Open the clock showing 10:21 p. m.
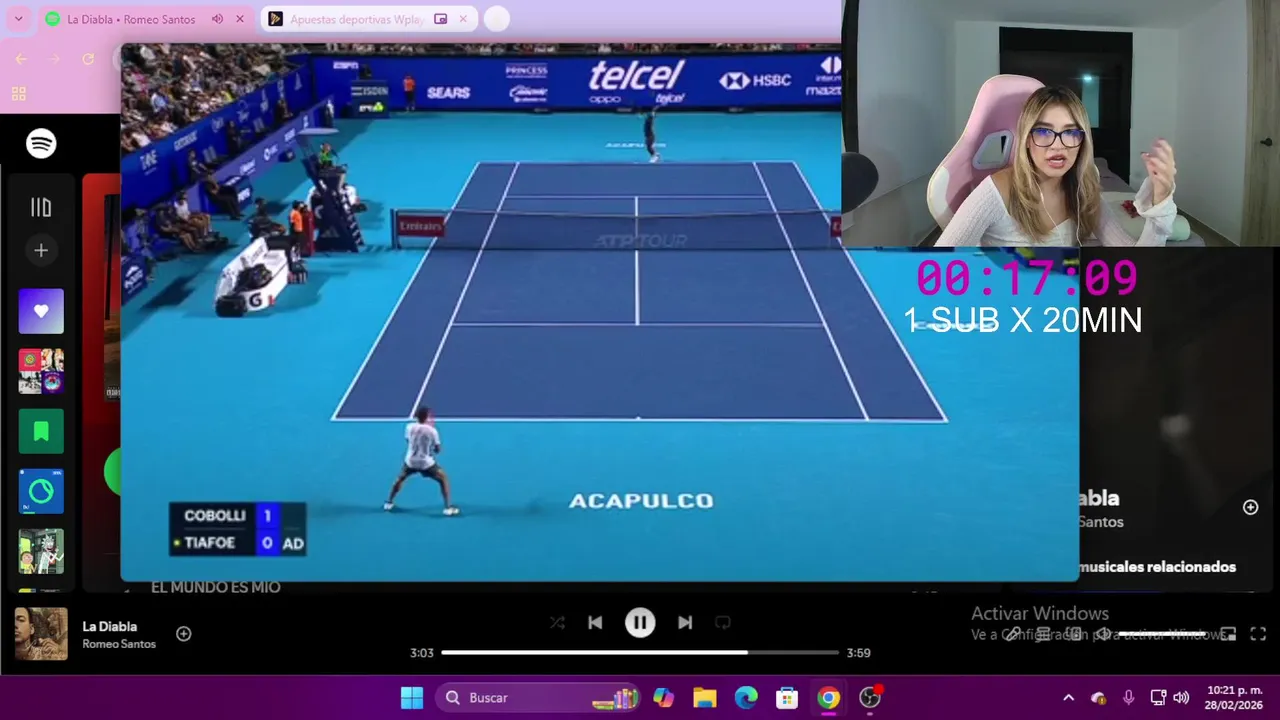 (1234, 698)
